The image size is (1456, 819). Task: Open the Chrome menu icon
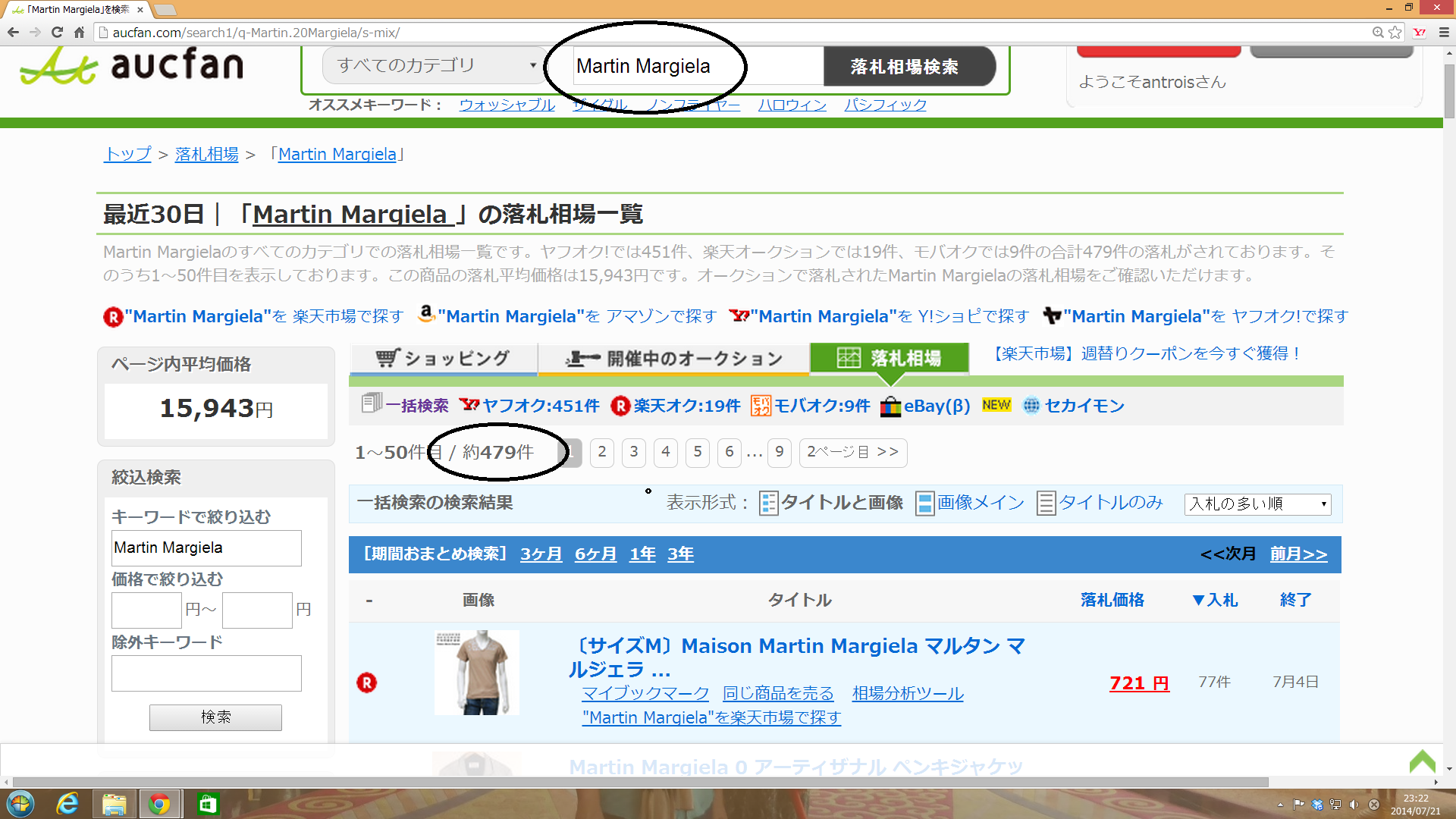pos(1444,33)
